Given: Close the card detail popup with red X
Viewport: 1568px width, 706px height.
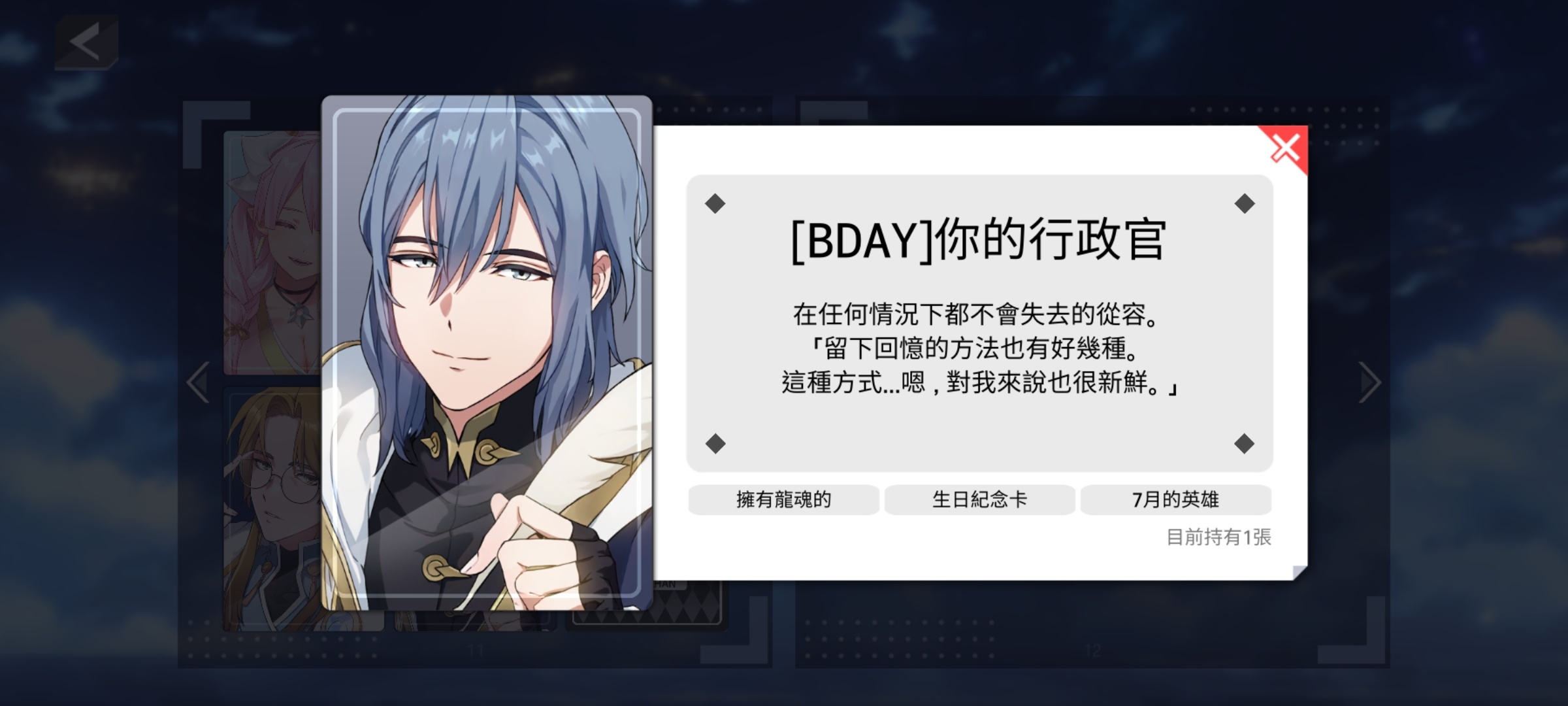Looking at the screenshot, I should point(1285,148).
